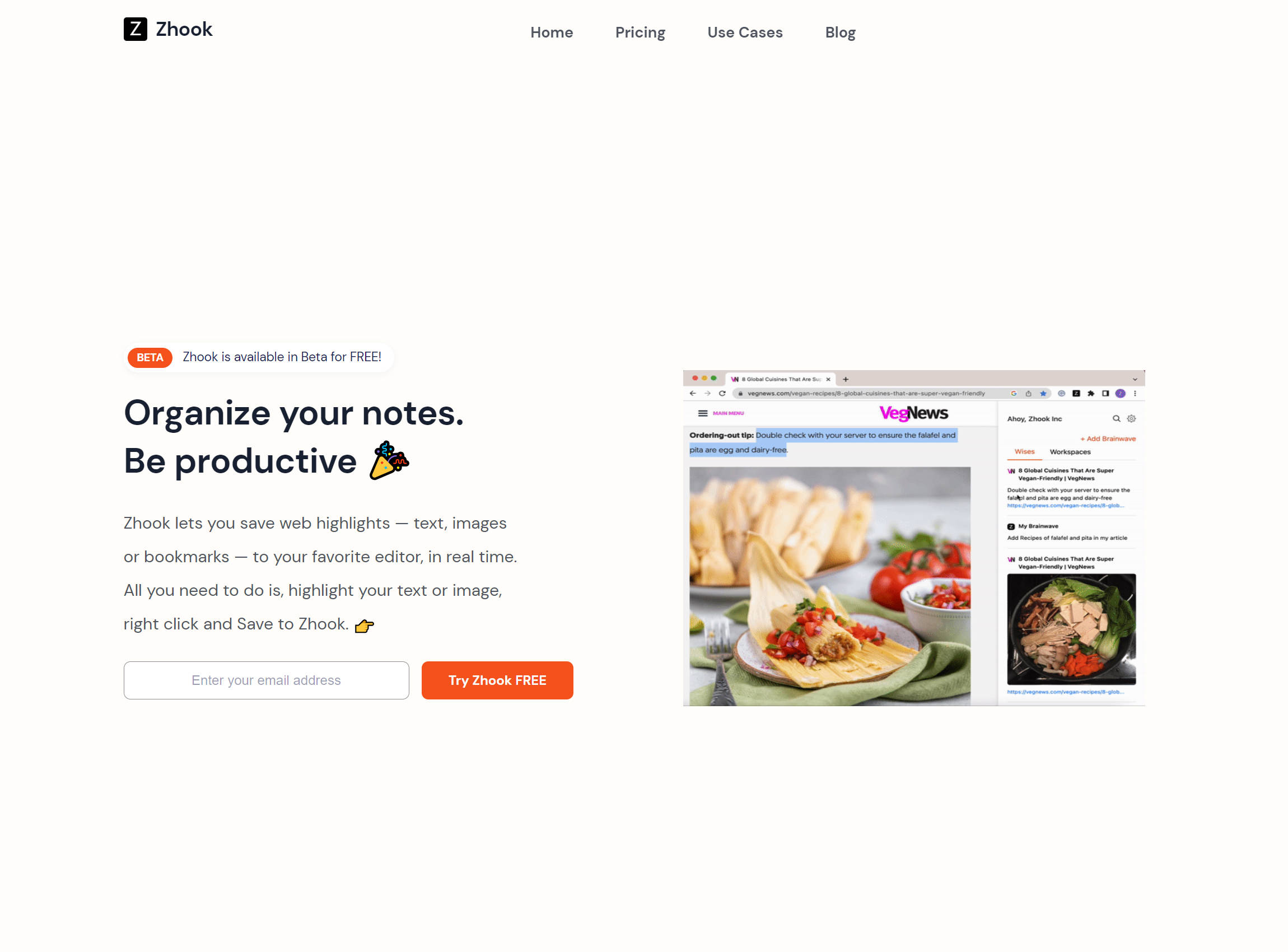Open the Zhook extension icon in browser toolbar

pos(1076,394)
